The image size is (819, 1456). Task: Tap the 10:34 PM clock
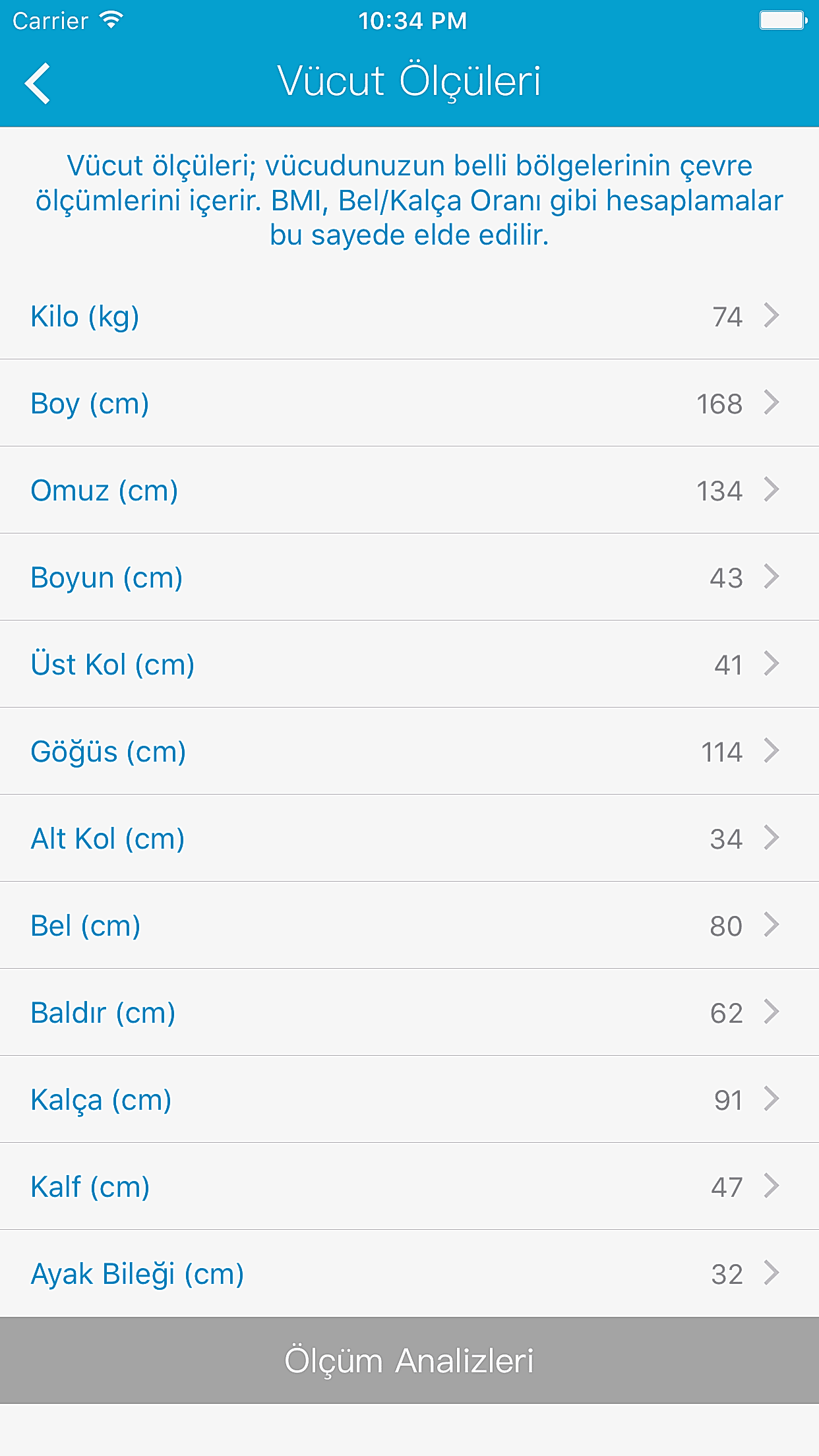click(412, 21)
